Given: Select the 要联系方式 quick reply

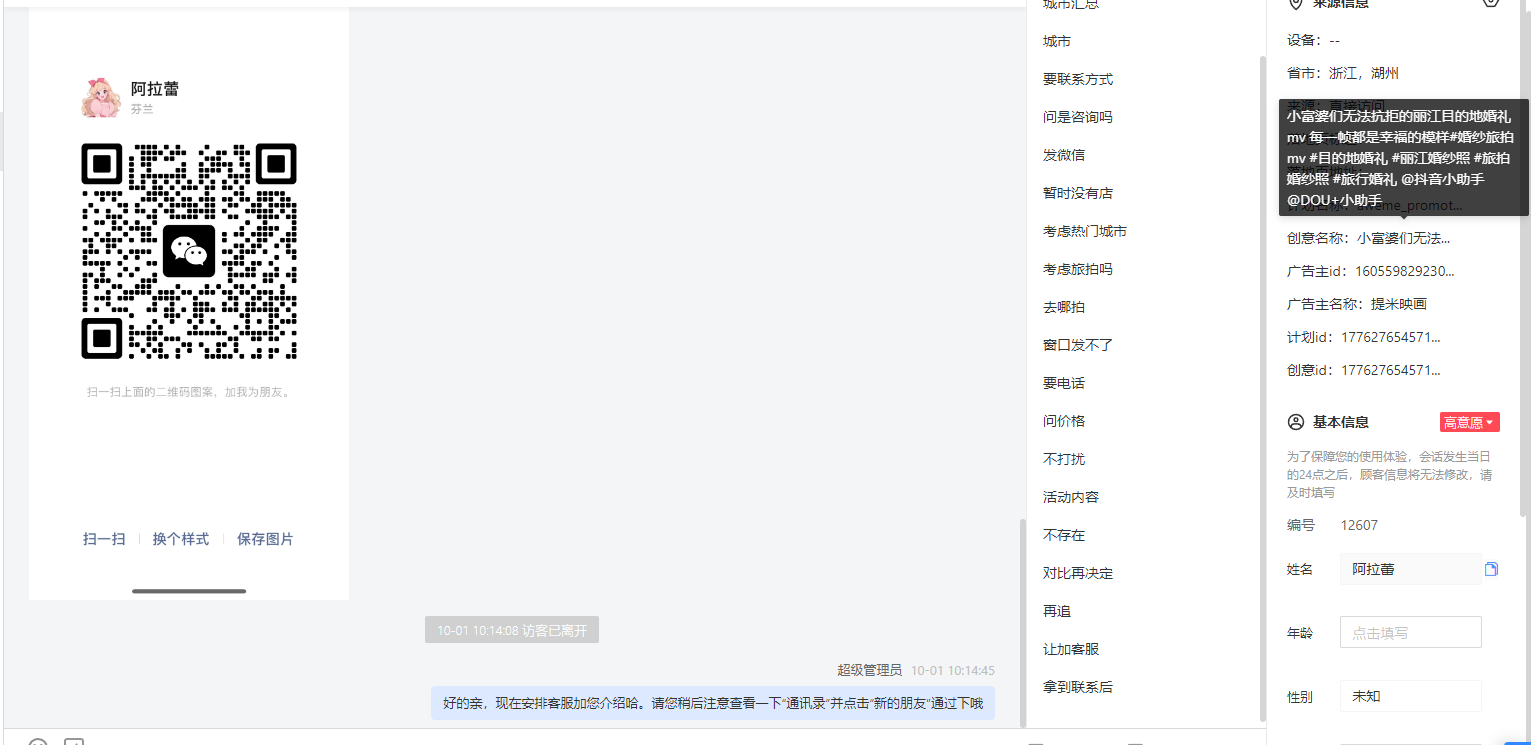Looking at the screenshot, I should (x=1078, y=79).
